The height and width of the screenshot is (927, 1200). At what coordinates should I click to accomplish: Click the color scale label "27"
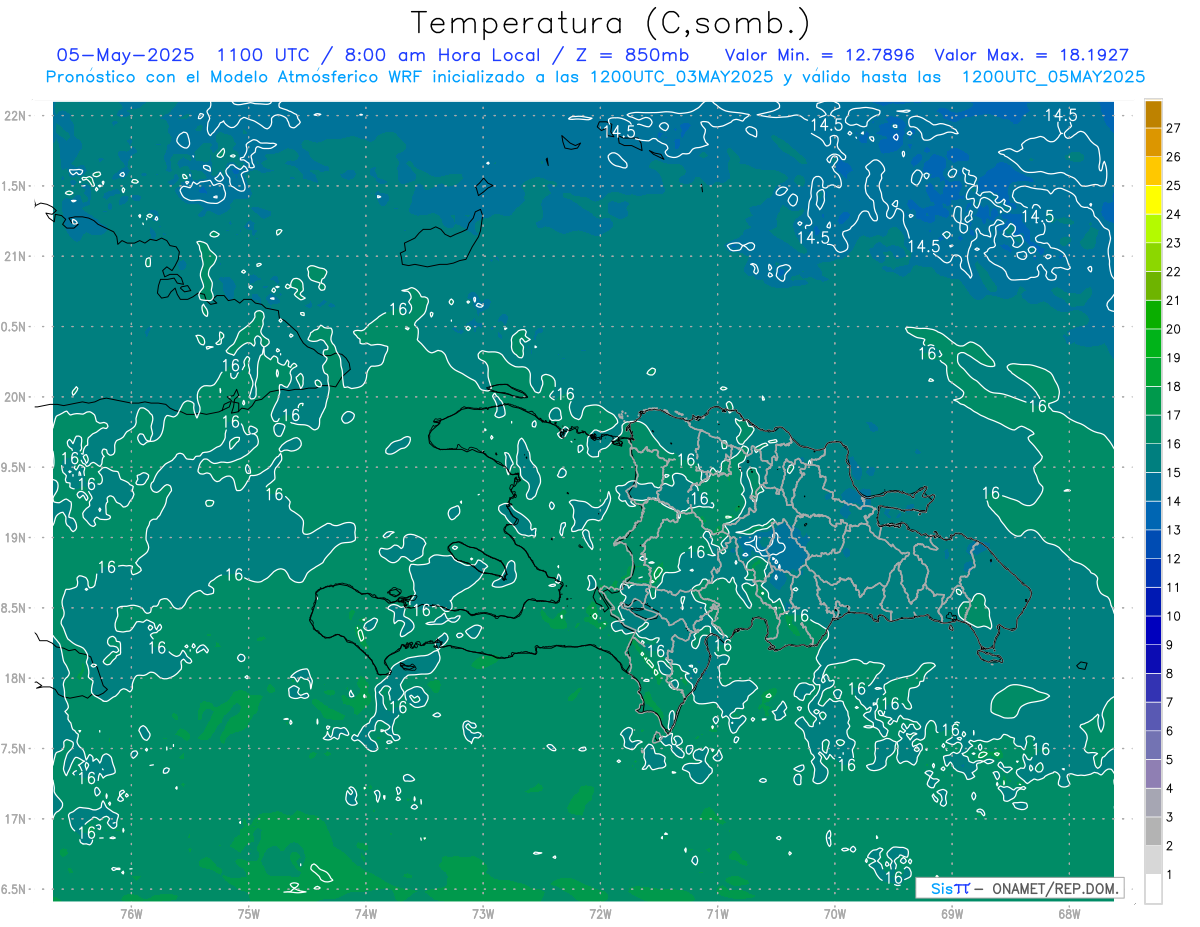click(x=1174, y=128)
